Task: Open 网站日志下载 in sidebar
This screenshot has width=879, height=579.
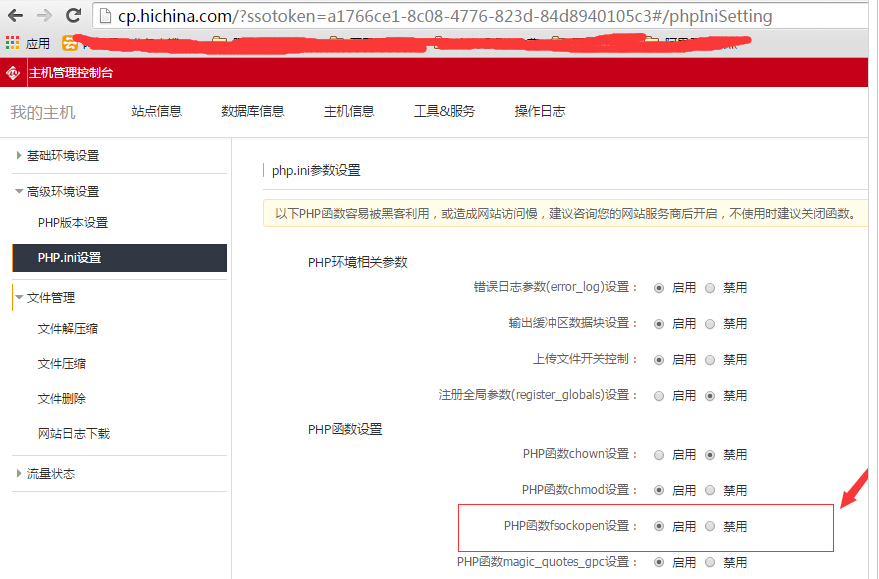Action: [x=73, y=433]
